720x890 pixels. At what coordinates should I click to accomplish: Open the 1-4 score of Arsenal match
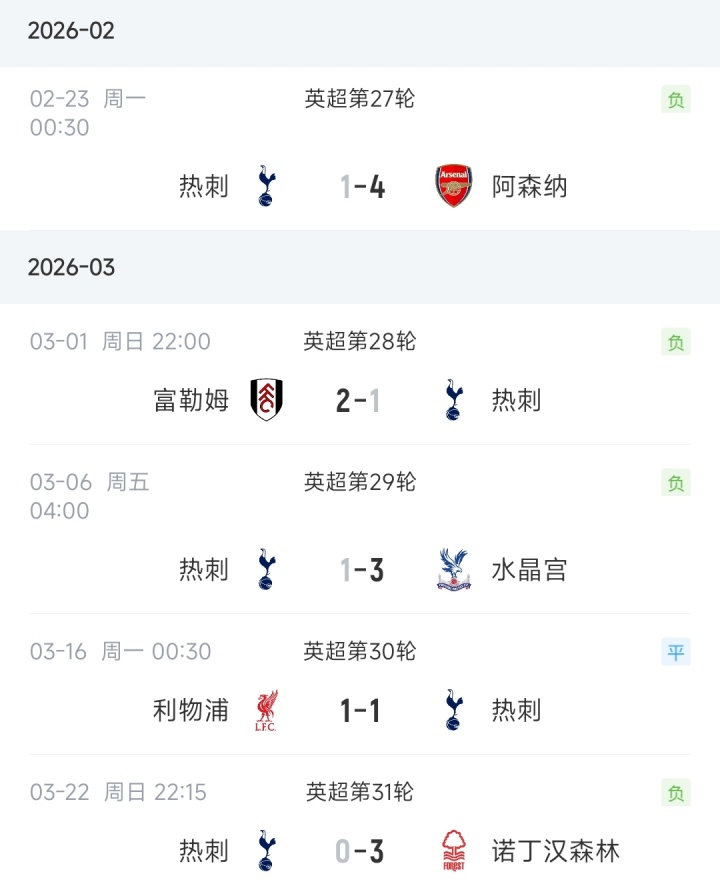tap(361, 187)
